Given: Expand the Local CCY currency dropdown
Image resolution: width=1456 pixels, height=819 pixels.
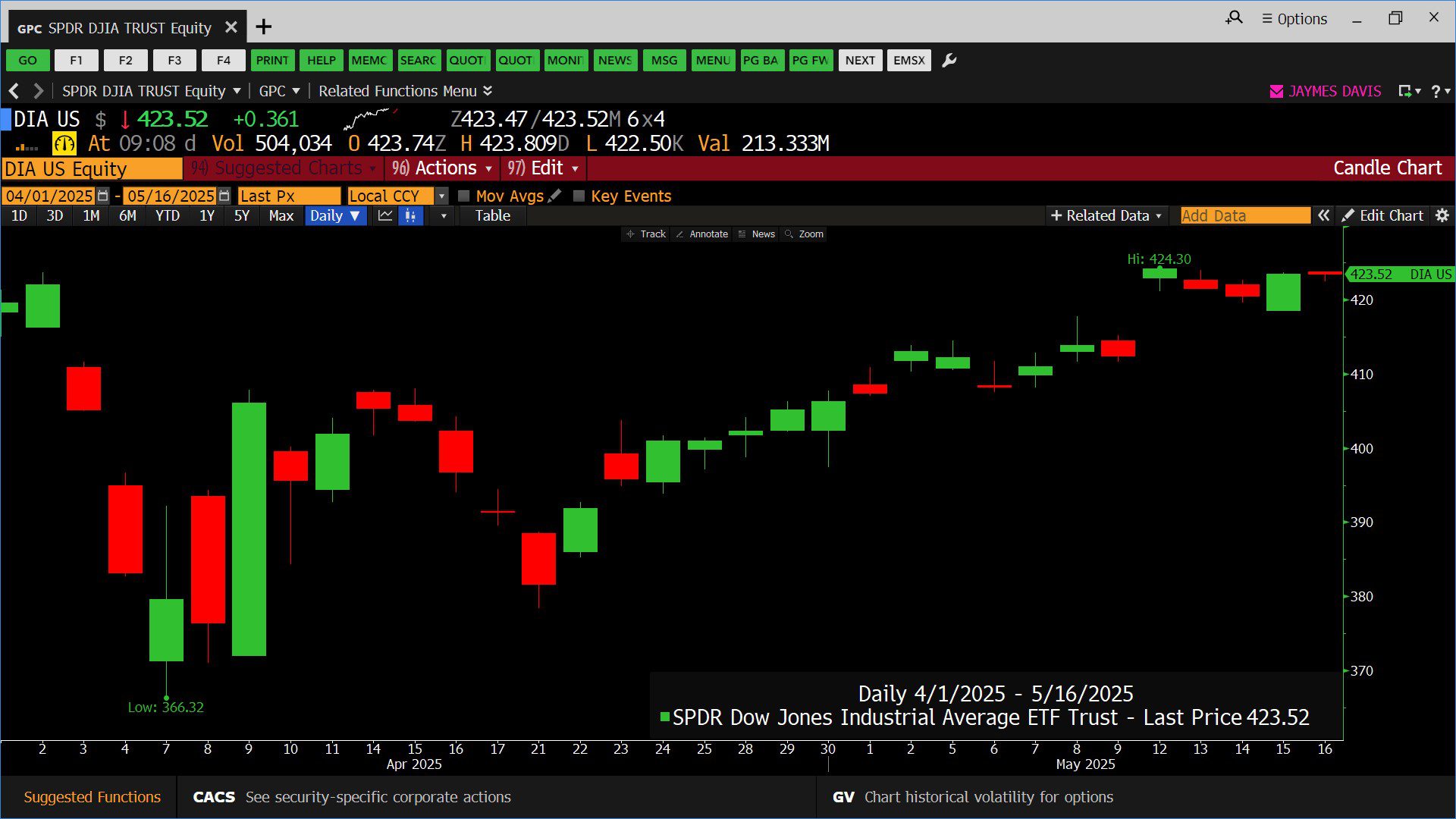Looking at the screenshot, I should (442, 196).
